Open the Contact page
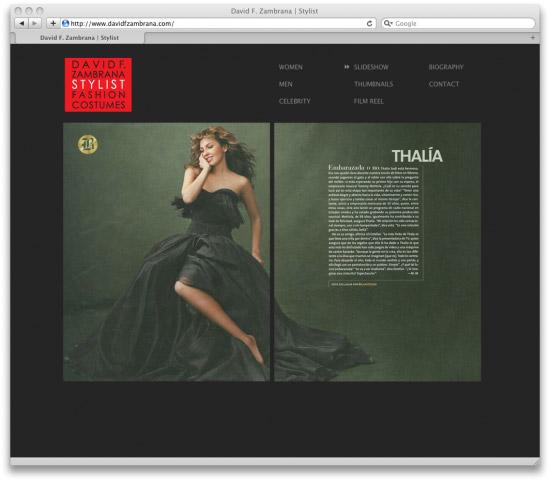This screenshot has width=550, height=481. click(x=444, y=84)
